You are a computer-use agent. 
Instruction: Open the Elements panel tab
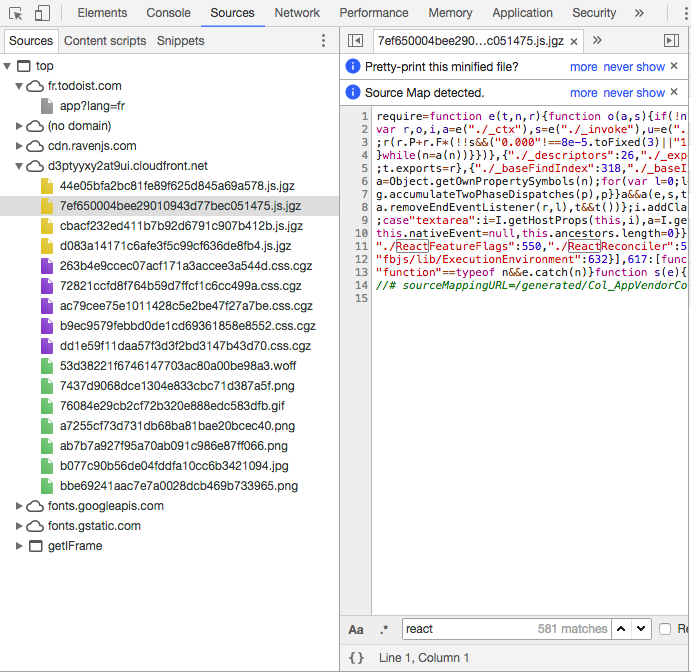coord(102,13)
